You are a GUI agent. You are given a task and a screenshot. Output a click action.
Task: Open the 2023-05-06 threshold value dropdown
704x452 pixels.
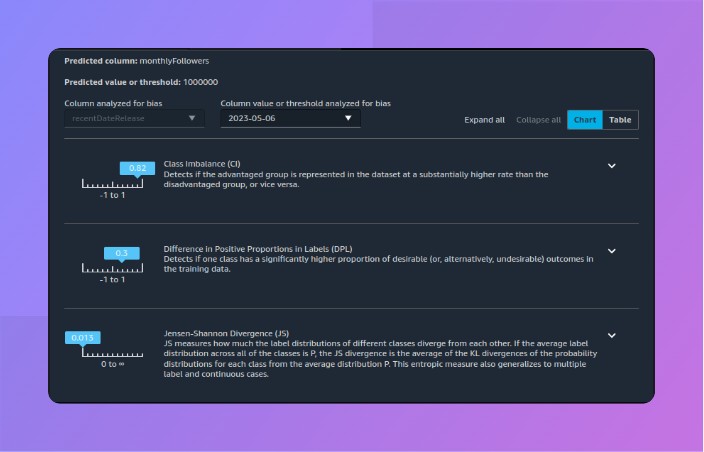pos(291,118)
